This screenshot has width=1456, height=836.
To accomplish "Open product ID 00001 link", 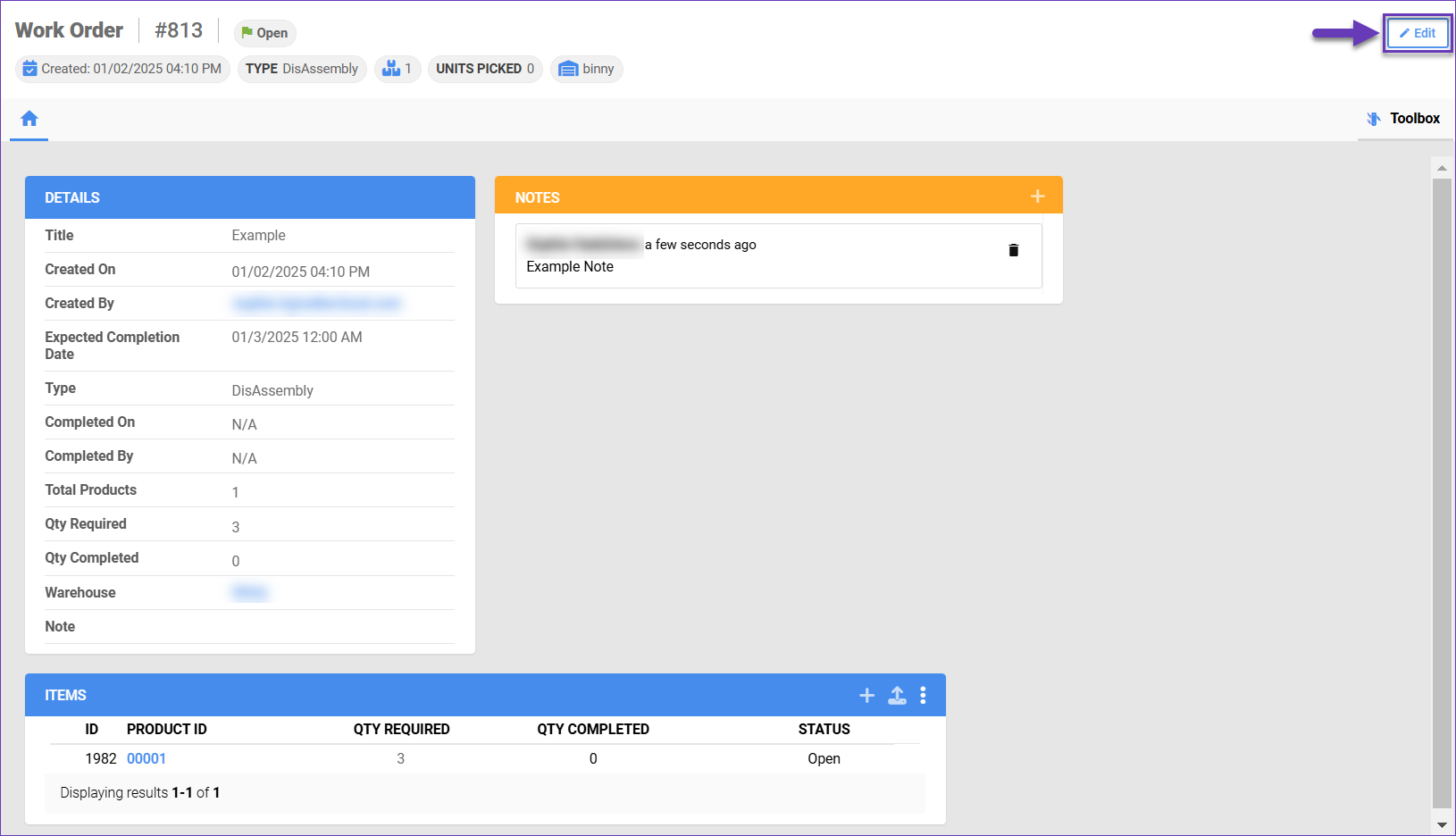I will 146,758.
